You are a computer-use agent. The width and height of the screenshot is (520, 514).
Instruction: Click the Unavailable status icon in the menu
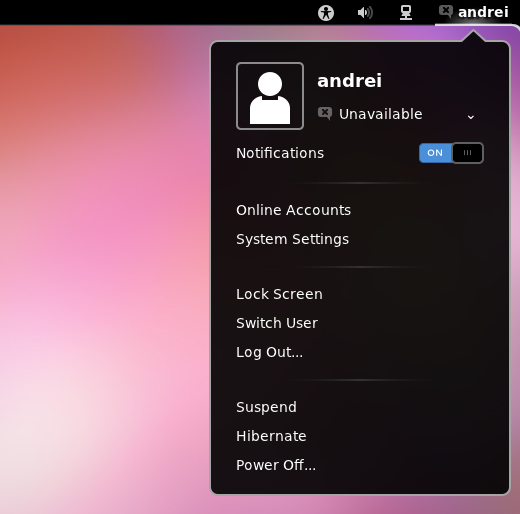(x=325, y=114)
